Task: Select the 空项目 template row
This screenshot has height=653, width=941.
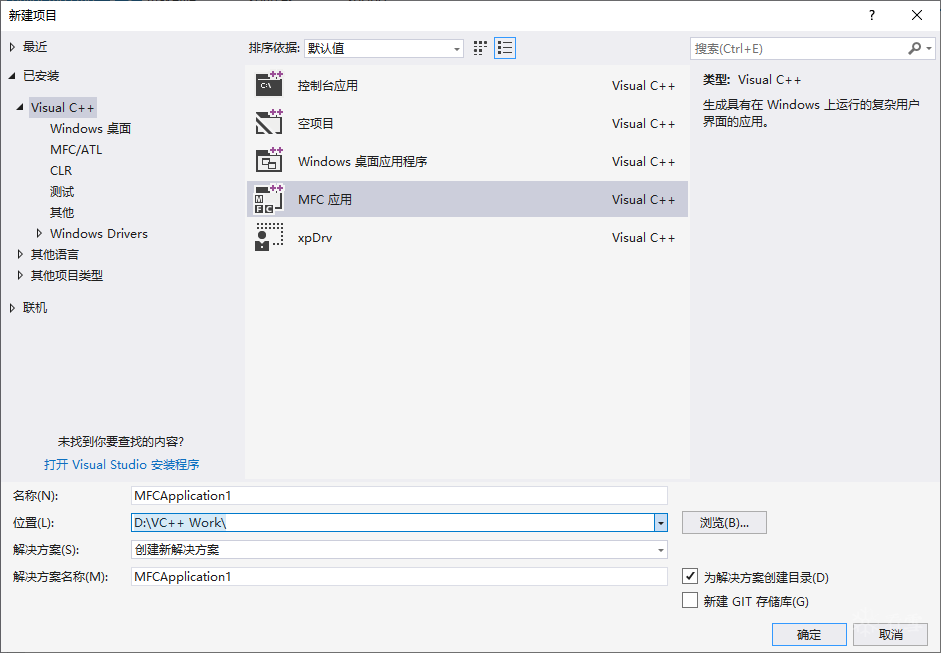Action: pyautogui.click(x=467, y=122)
